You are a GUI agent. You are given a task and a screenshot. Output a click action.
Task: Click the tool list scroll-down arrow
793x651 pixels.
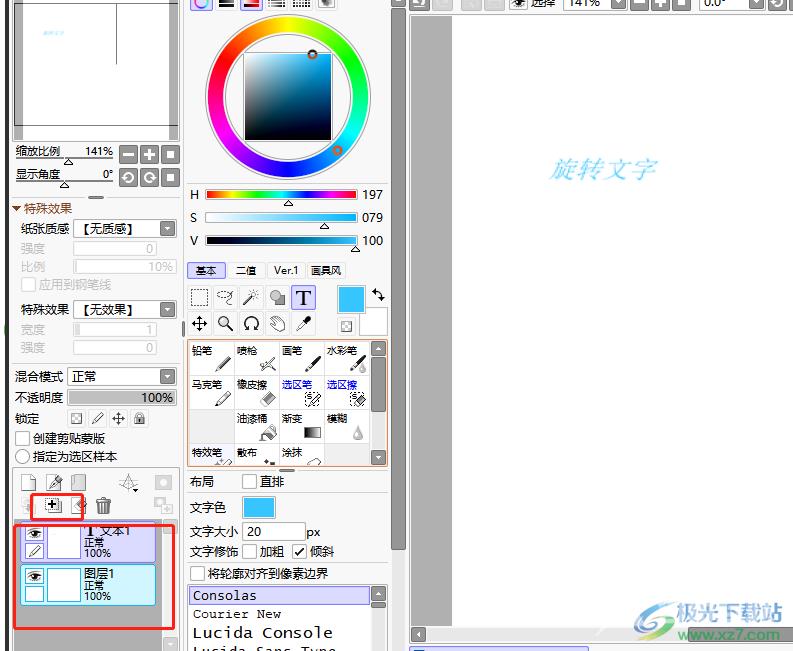pyautogui.click(x=378, y=457)
